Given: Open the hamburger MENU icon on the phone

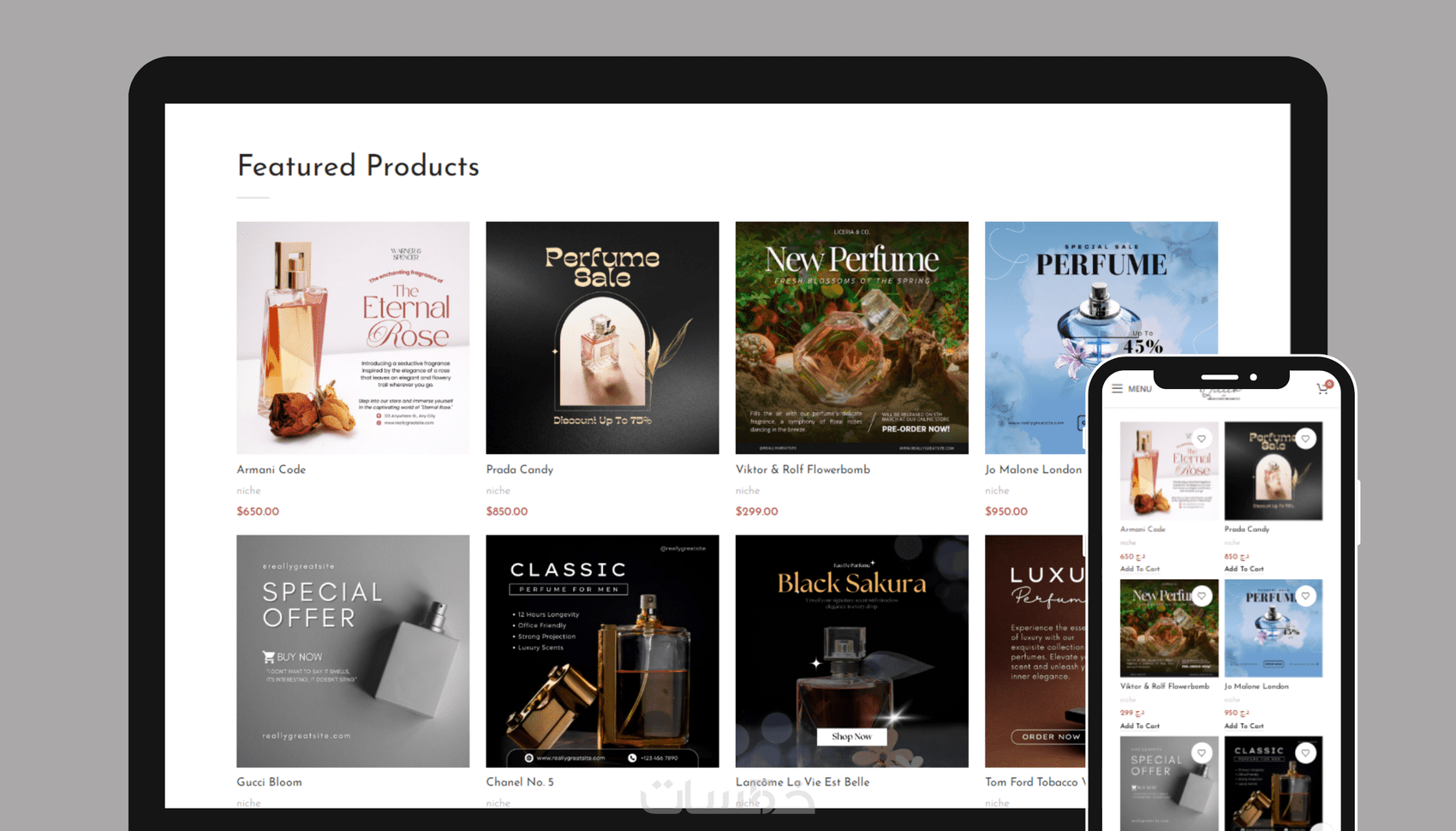Looking at the screenshot, I should 1117,389.
